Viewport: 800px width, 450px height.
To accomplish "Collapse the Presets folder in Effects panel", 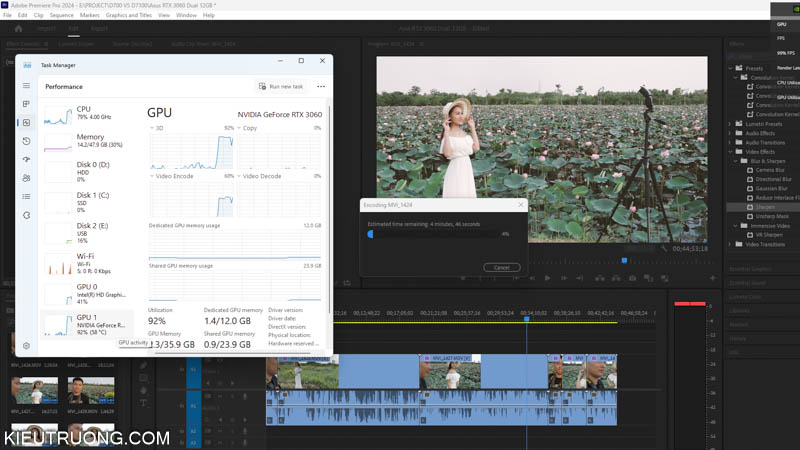I will [730, 68].
